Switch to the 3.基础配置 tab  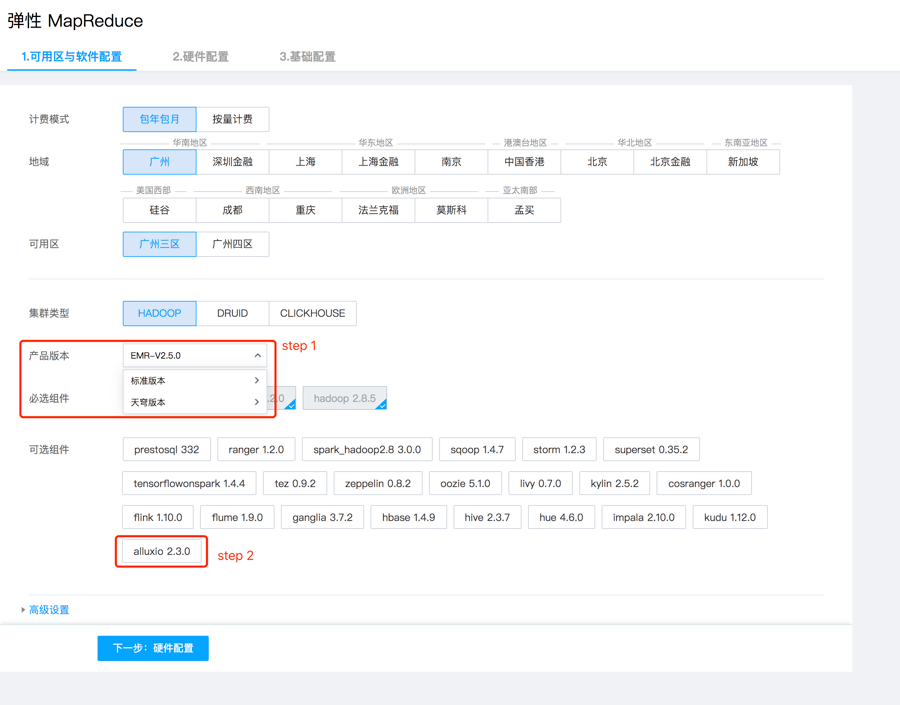[x=307, y=57]
